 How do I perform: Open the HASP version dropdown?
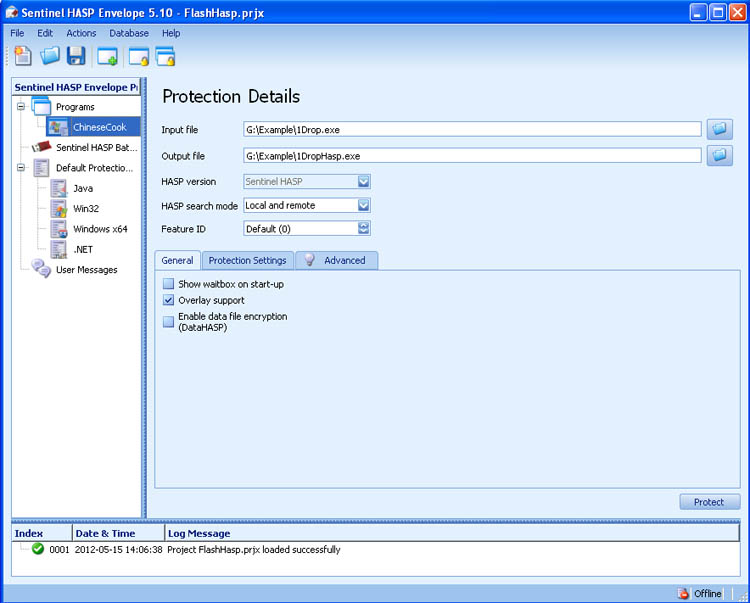tap(364, 181)
